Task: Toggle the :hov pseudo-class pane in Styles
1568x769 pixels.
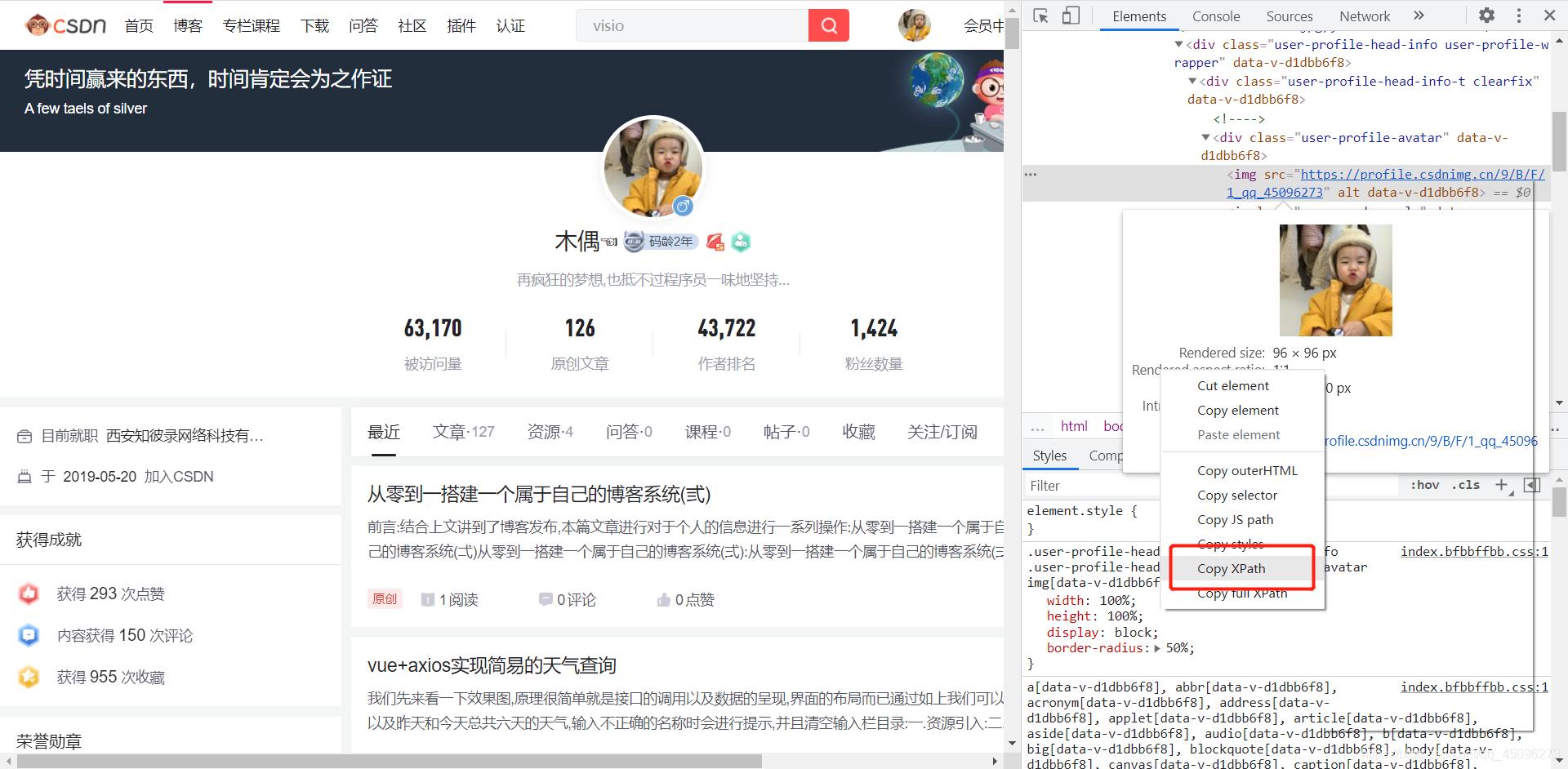Action: [1424, 485]
